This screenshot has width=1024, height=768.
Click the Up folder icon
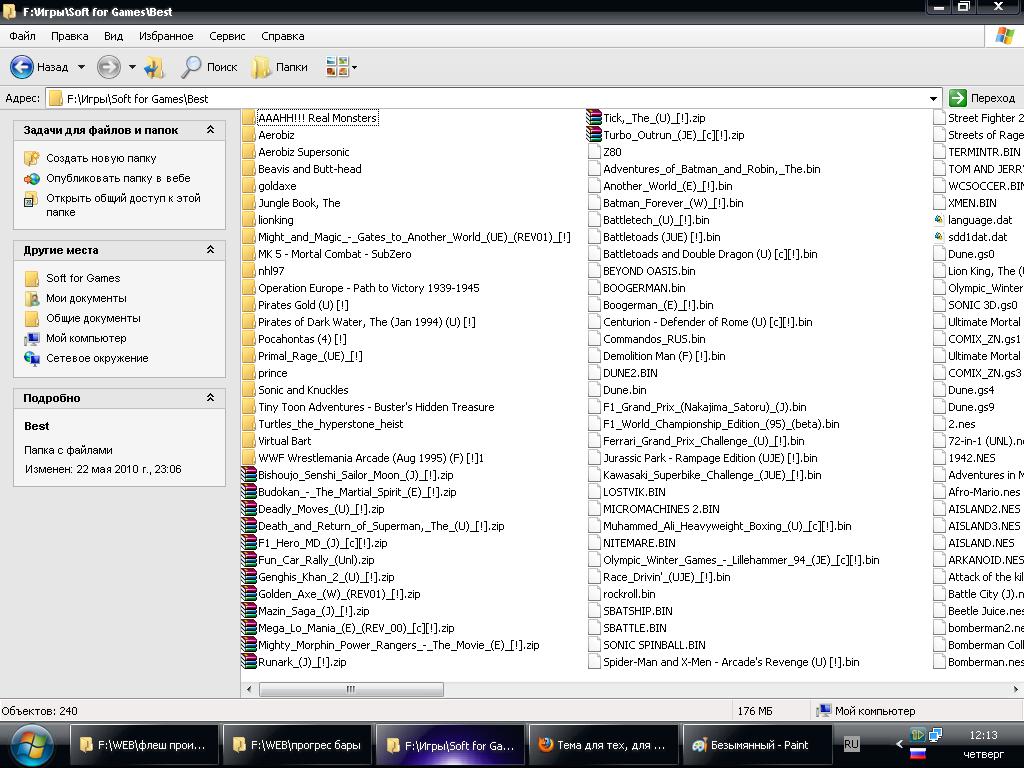pyautogui.click(x=154, y=67)
